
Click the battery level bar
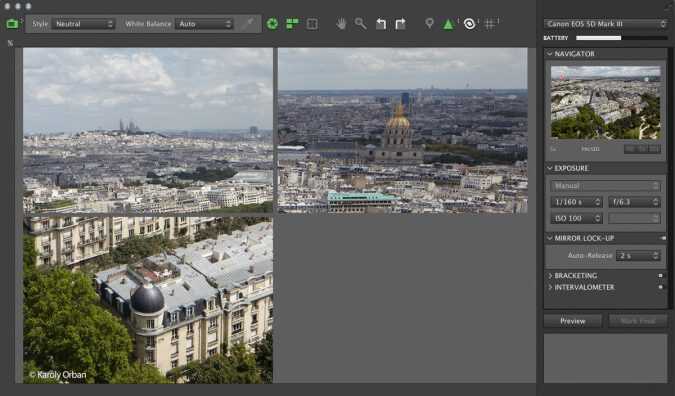(621, 38)
